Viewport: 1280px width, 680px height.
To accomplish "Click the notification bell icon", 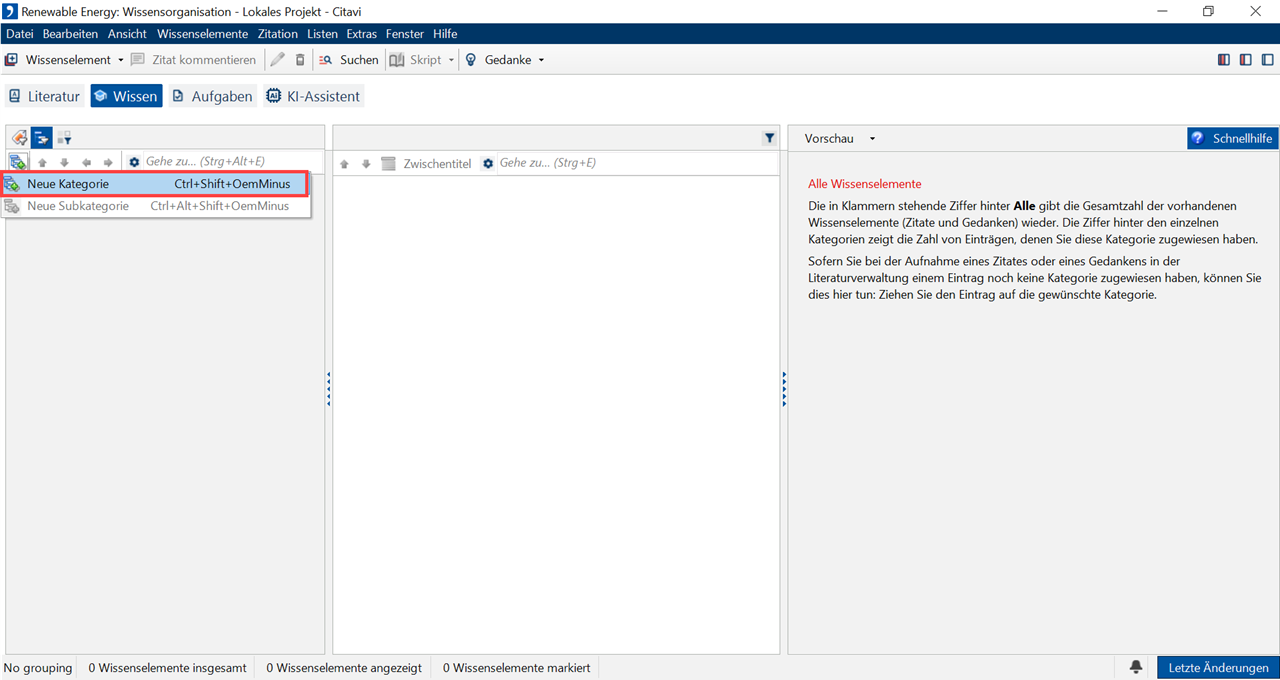I will coord(1136,667).
